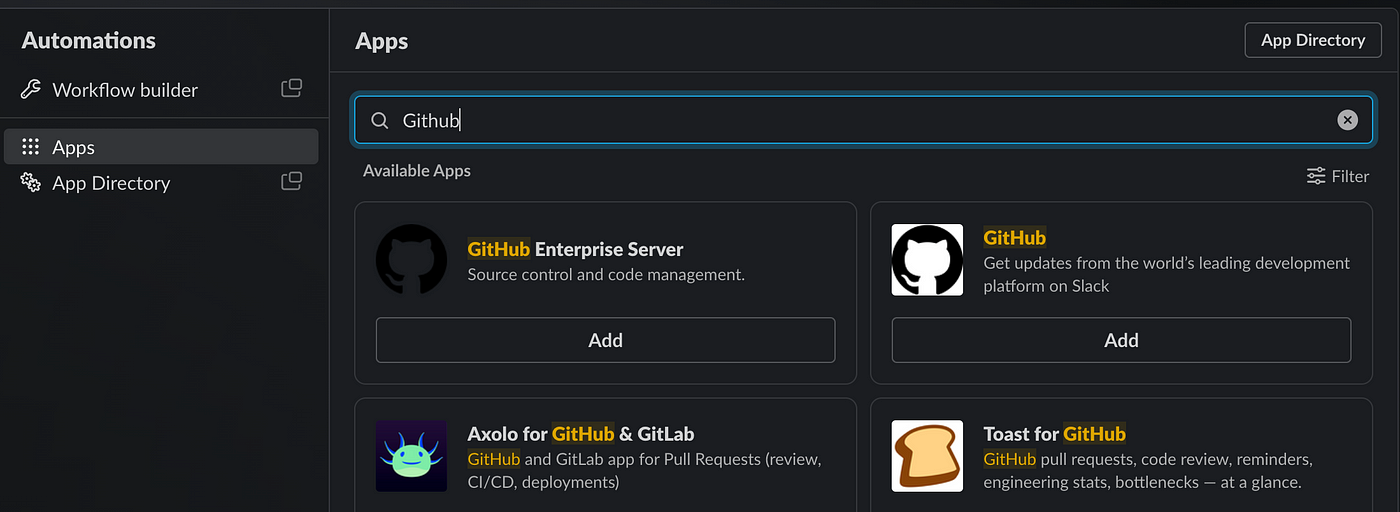Click 'Get updates from the world's leading' description

[1167, 274]
